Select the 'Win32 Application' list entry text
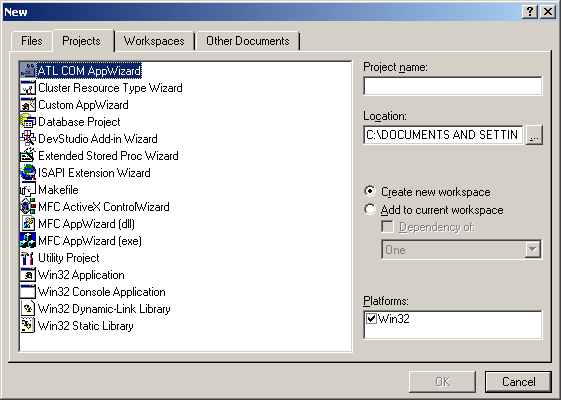 pos(81,275)
